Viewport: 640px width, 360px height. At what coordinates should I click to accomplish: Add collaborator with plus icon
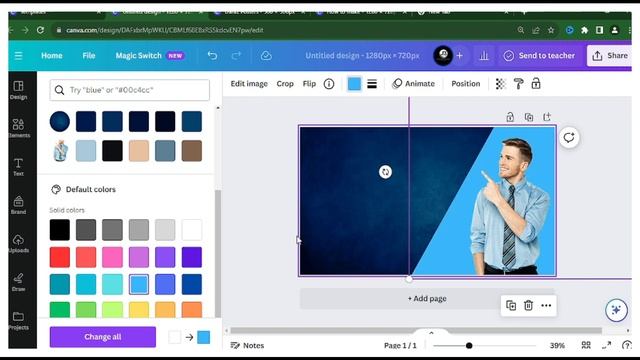pos(460,56)
